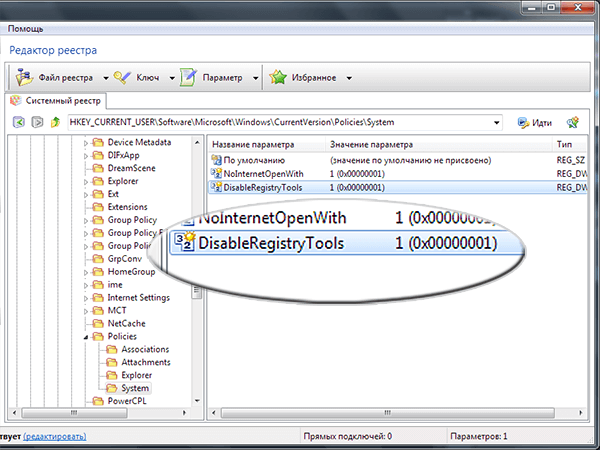Select the Extensions folder

pyautogui.click(x=127, y=207)
